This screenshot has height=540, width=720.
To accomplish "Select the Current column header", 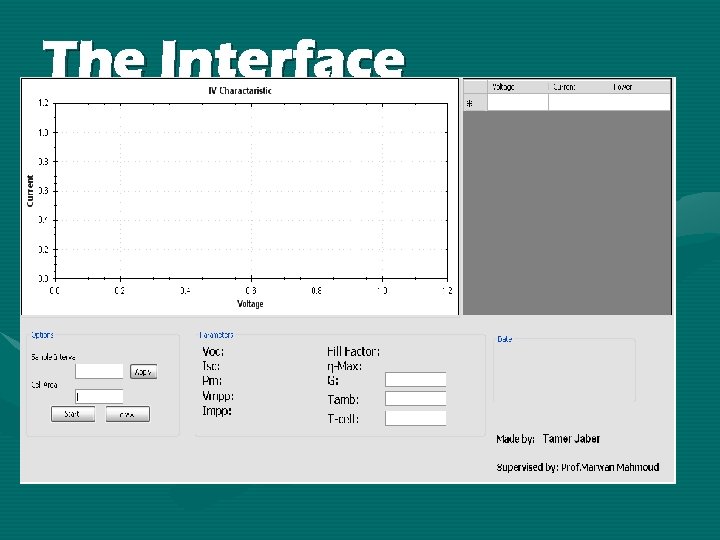I will pos(579,87).
